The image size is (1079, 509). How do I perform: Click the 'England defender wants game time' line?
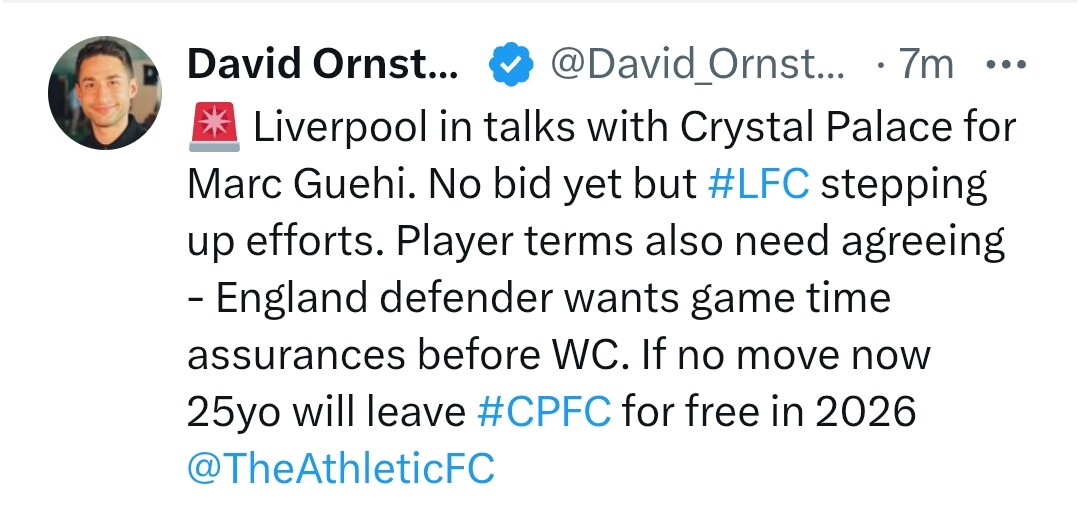(538, 298)
